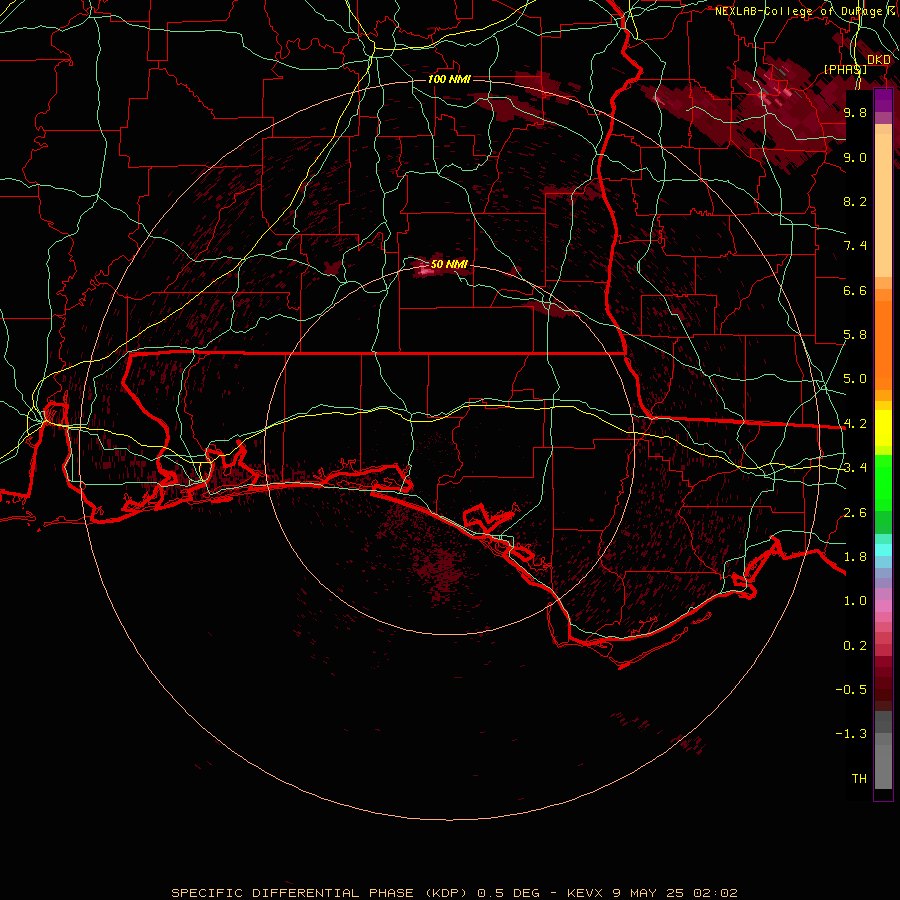Viewport: 900px width, 900px height.
Task: Click the -1.3 scale value
Action: [851, 734]
